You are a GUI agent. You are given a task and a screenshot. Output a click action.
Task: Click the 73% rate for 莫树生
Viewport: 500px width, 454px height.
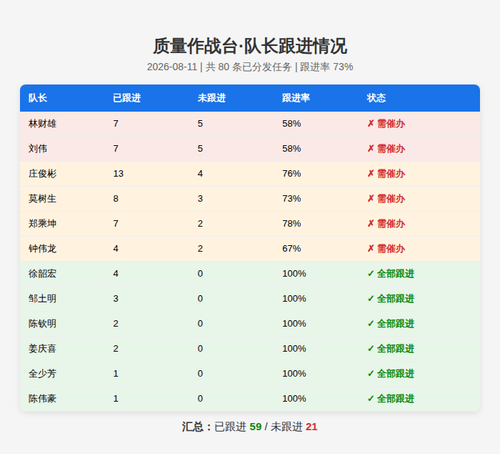[292, 199]
